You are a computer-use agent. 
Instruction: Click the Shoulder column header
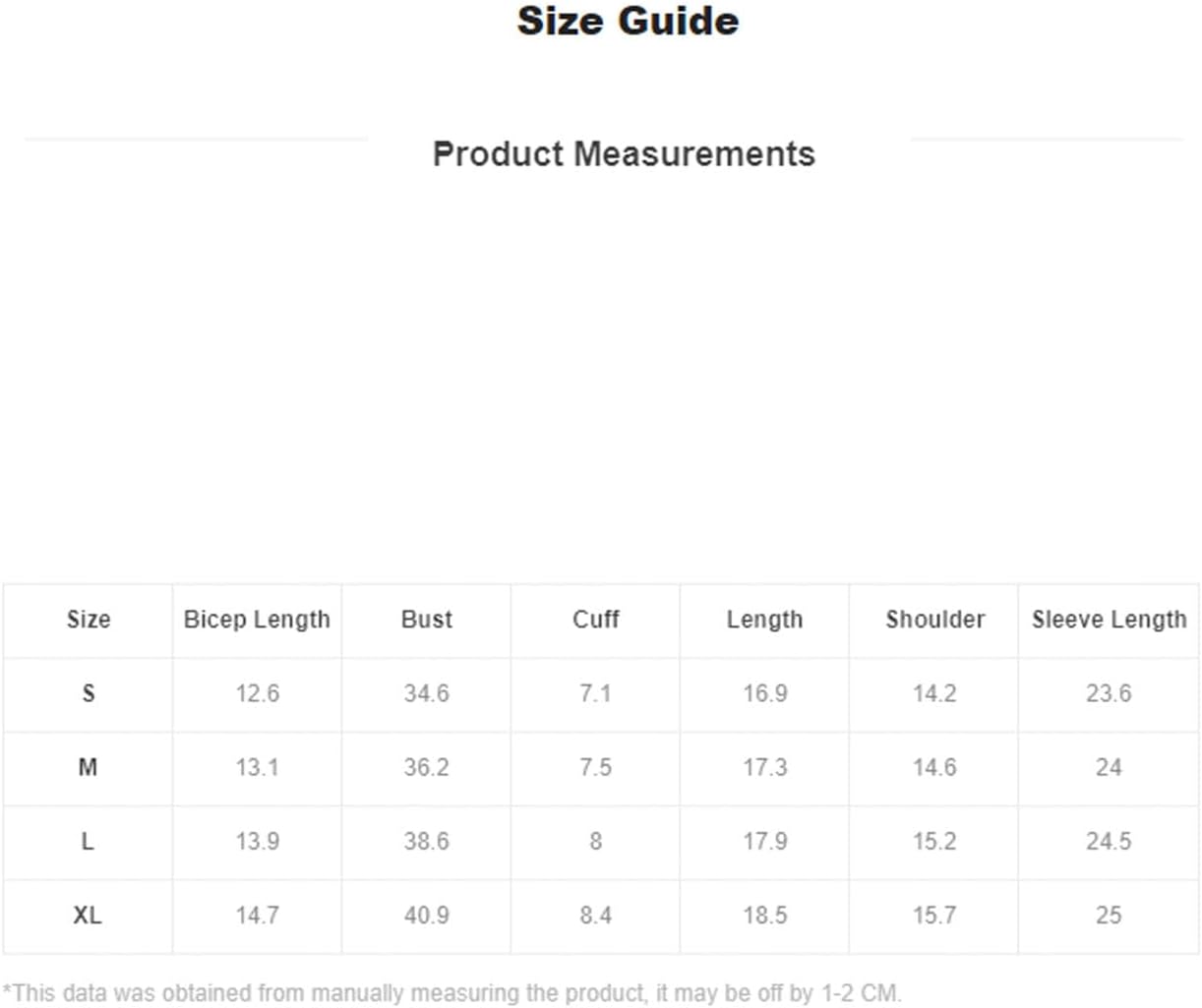click(933, 620)
